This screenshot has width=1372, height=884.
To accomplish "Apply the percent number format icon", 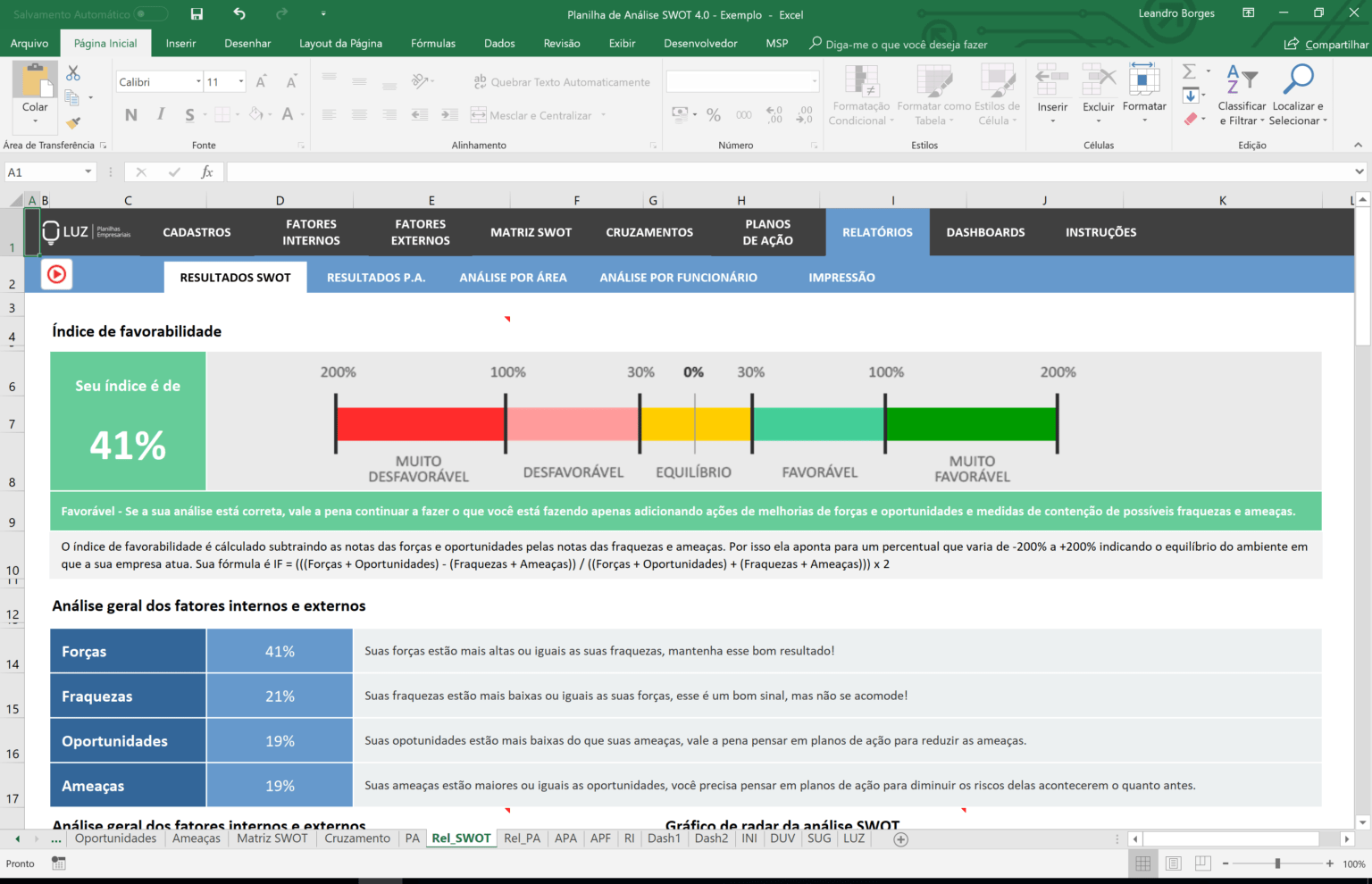I will tap(713, 114).
